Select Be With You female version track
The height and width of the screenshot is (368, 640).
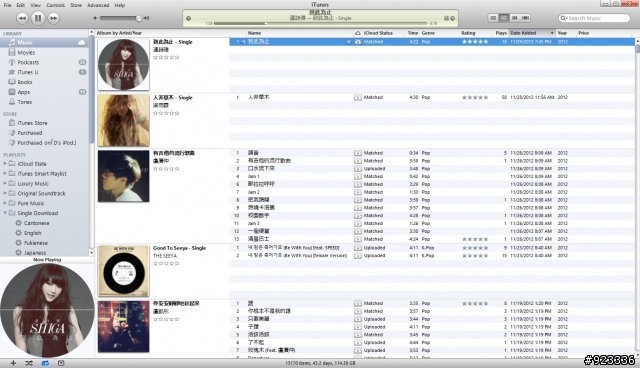coord(432,256)
